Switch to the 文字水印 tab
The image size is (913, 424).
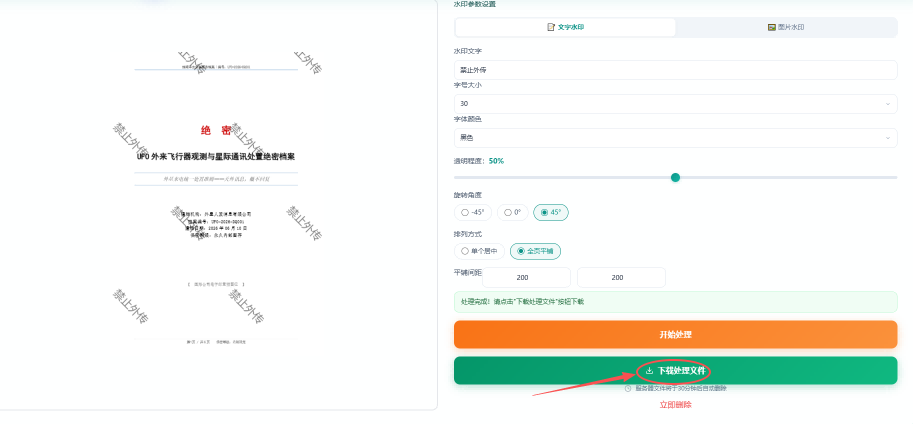tap(565, 27)
